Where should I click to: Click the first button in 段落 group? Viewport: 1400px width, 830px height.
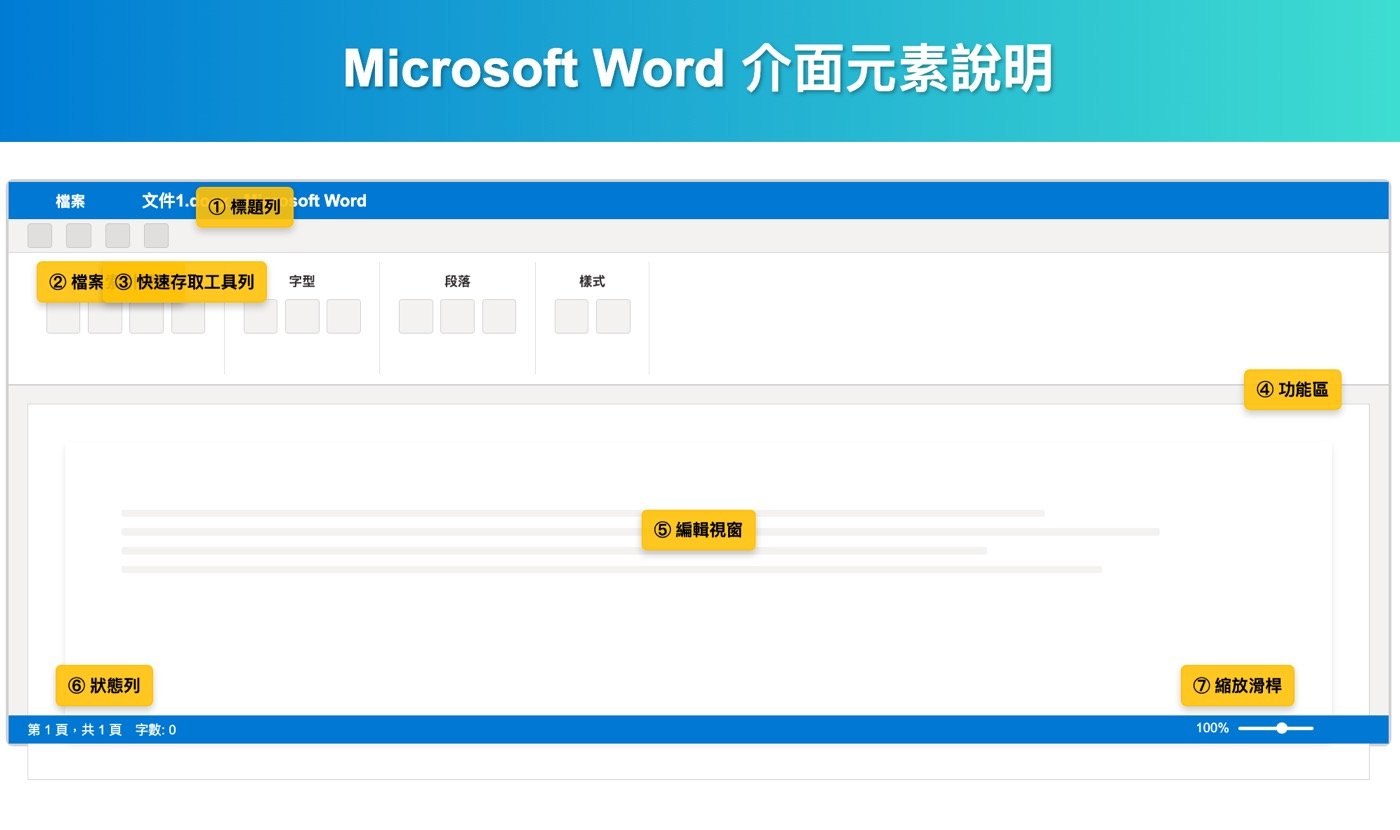pyautogui.click(x=416, y=316)
